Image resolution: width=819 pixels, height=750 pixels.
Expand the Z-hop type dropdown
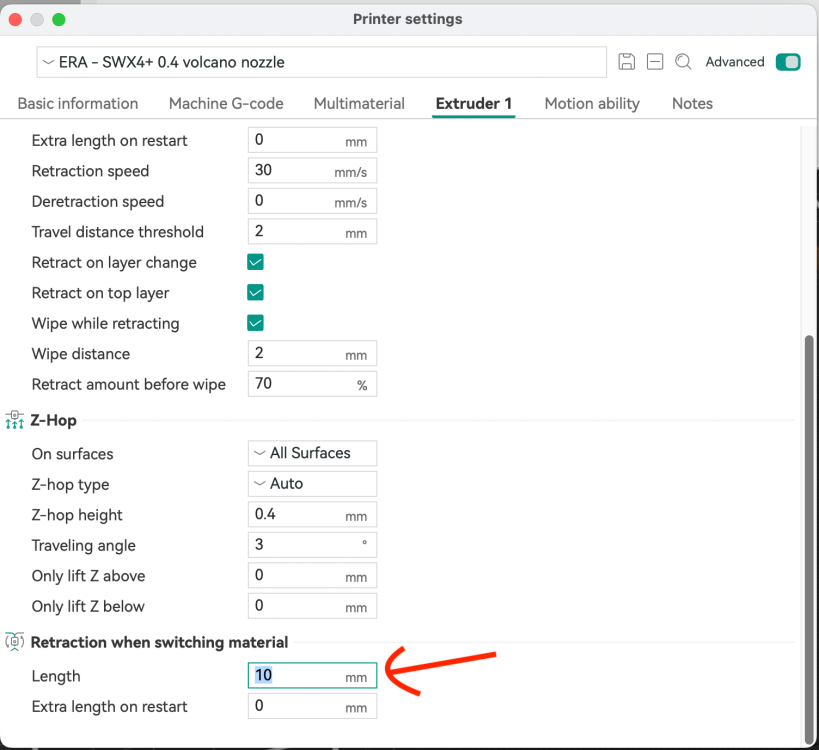click(312, 484)
